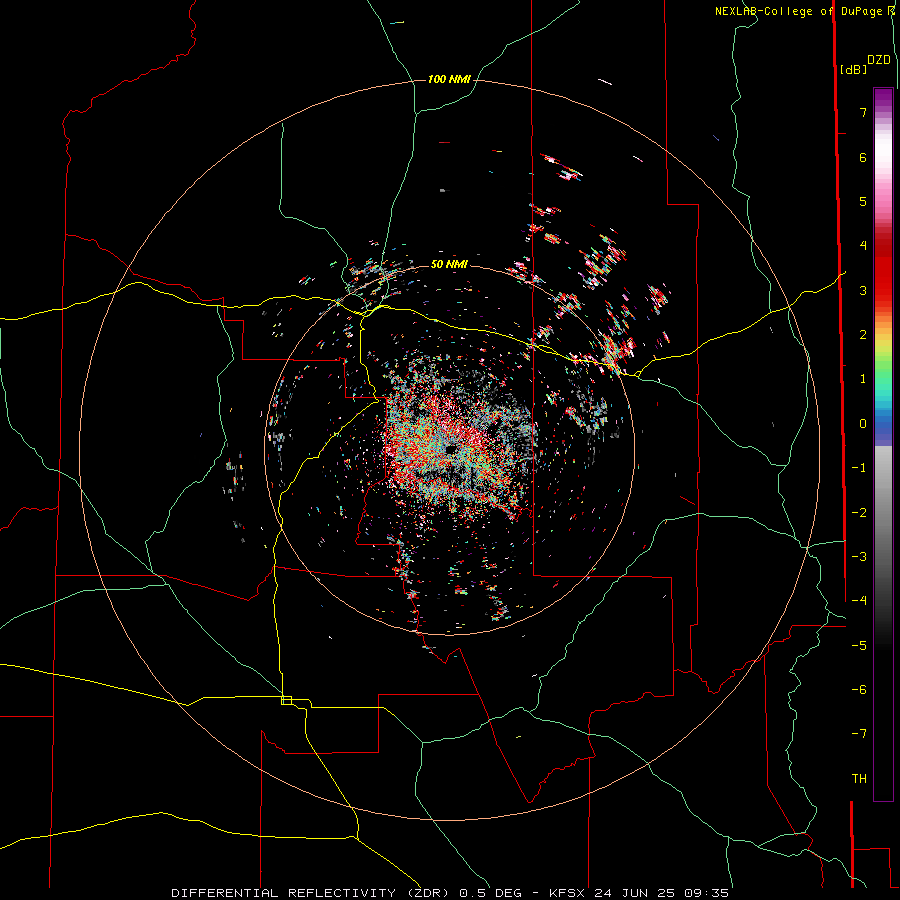This screenshot has width=900, height=900.
Task: Click the -6 value on the scale
Action: coord(859,690)
